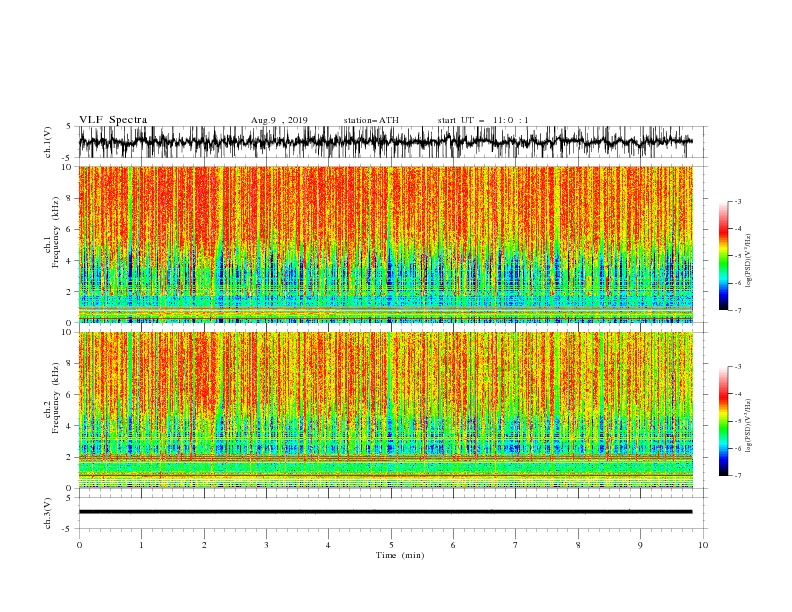
Task: Click the "start UT = 11:0 :1" text
Action: point(483,120)
